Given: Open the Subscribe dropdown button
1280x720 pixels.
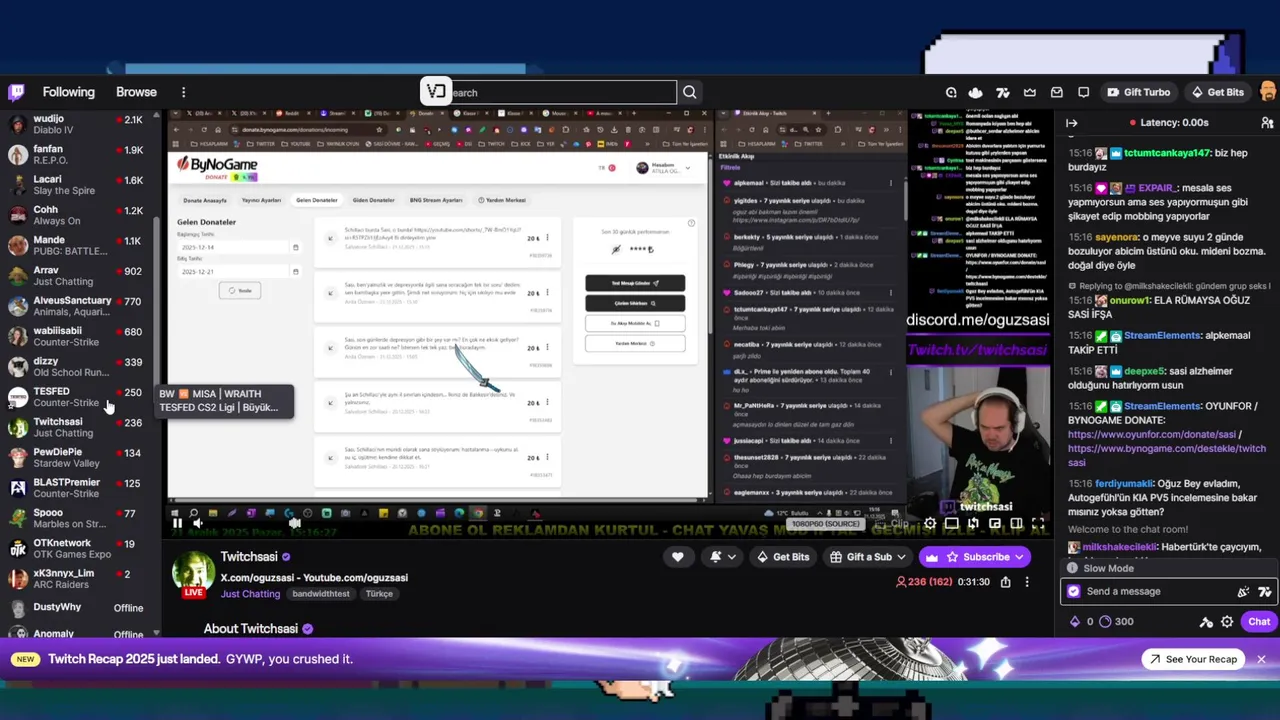Looking at the screenshot, I should pyautogui.click(x=975, y=557).
